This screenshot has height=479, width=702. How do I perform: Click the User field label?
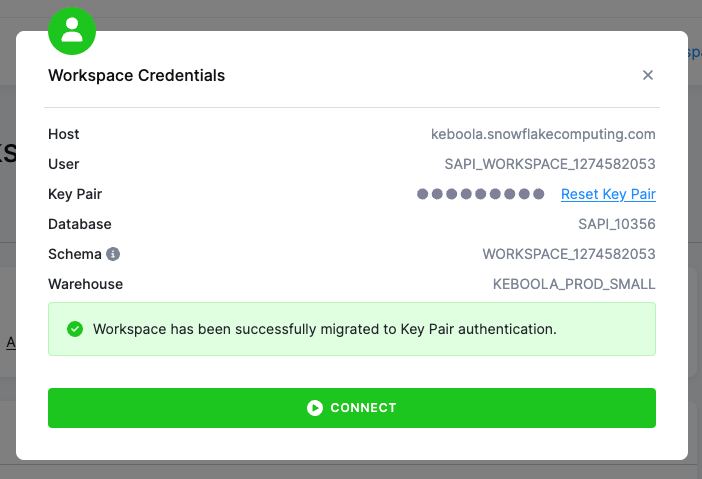64,164
